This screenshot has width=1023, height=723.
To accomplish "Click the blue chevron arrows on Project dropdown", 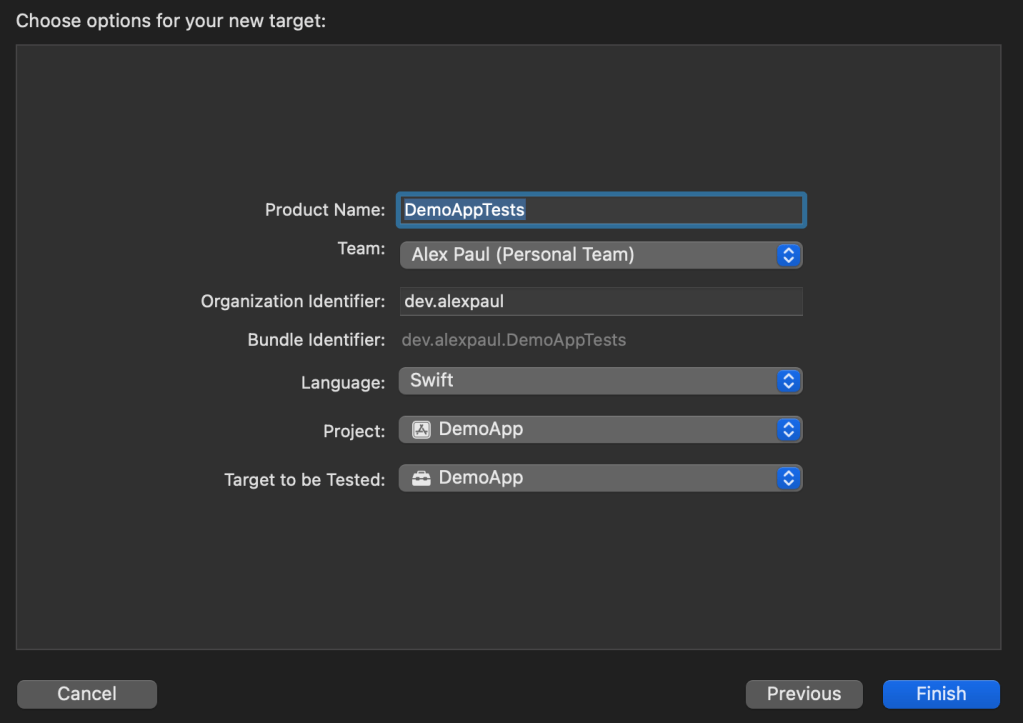I will [x=788, y=430].
